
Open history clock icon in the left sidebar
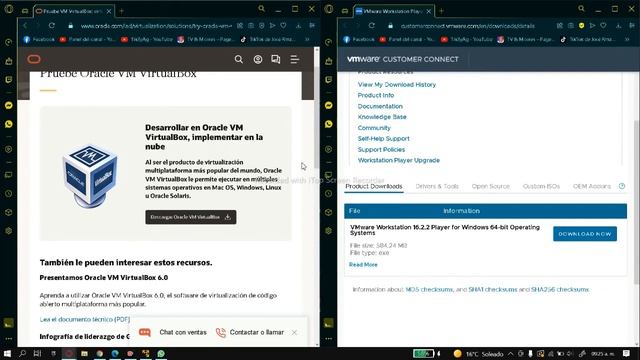click(x=9, y=193)
